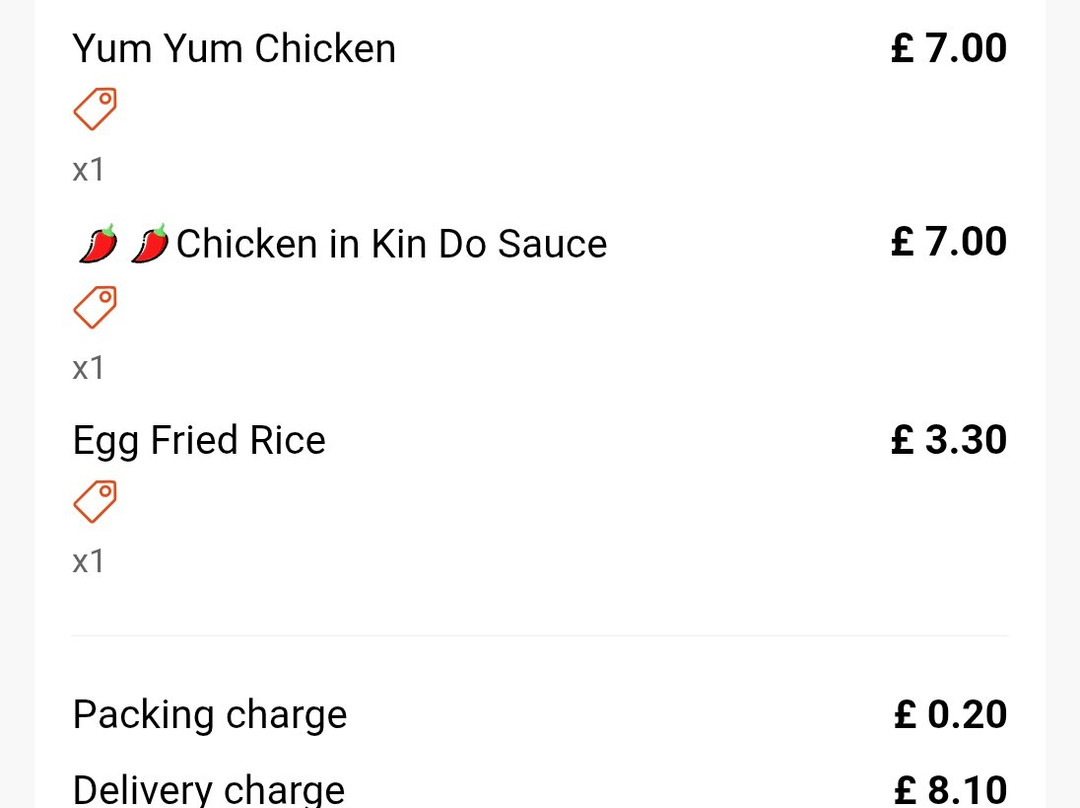Select the x1 quantity under Egg Fried Rice

coord(88,561)
